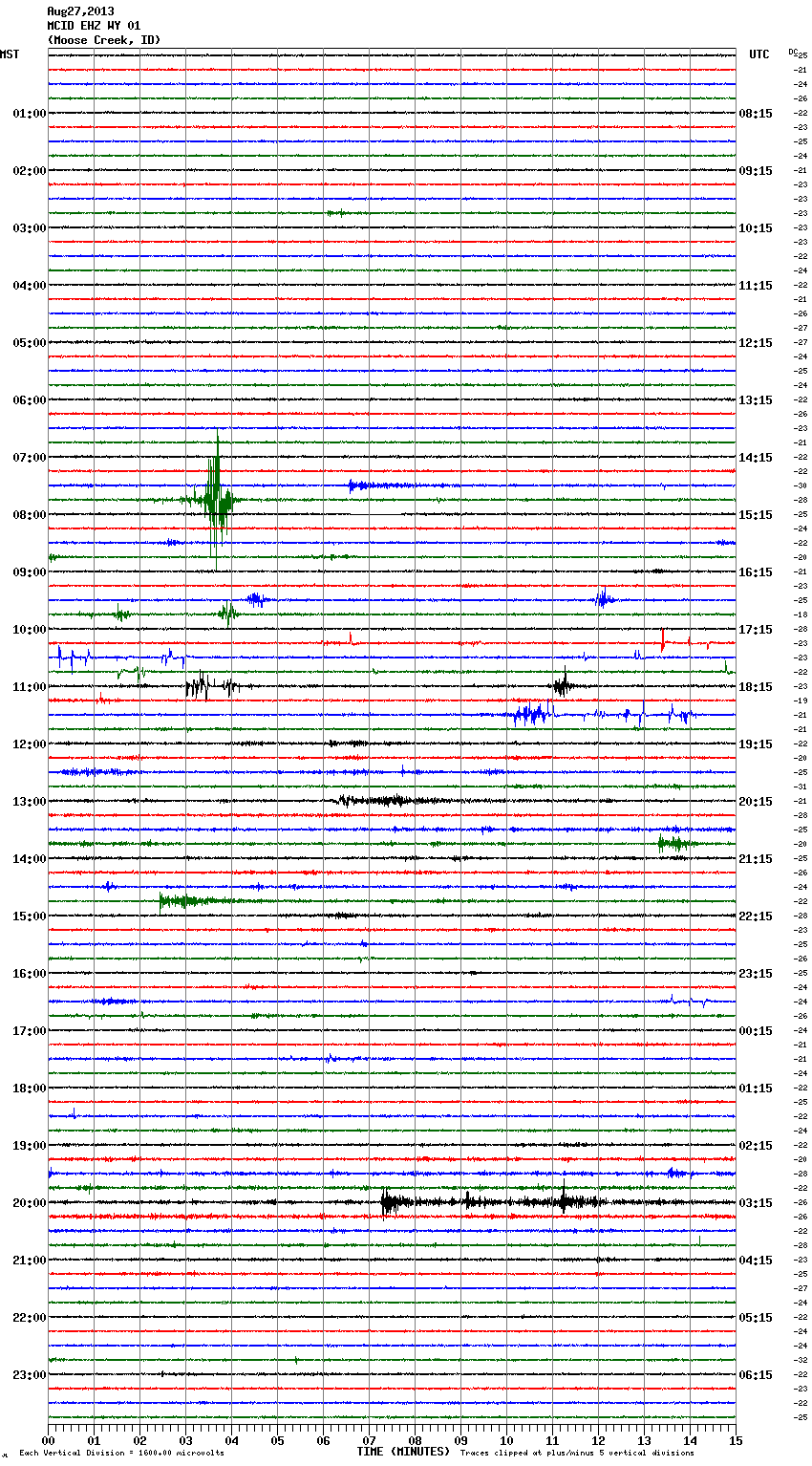Click the DC column header
The width and height of the screenshot is (812, 1466).
[793, 52]
